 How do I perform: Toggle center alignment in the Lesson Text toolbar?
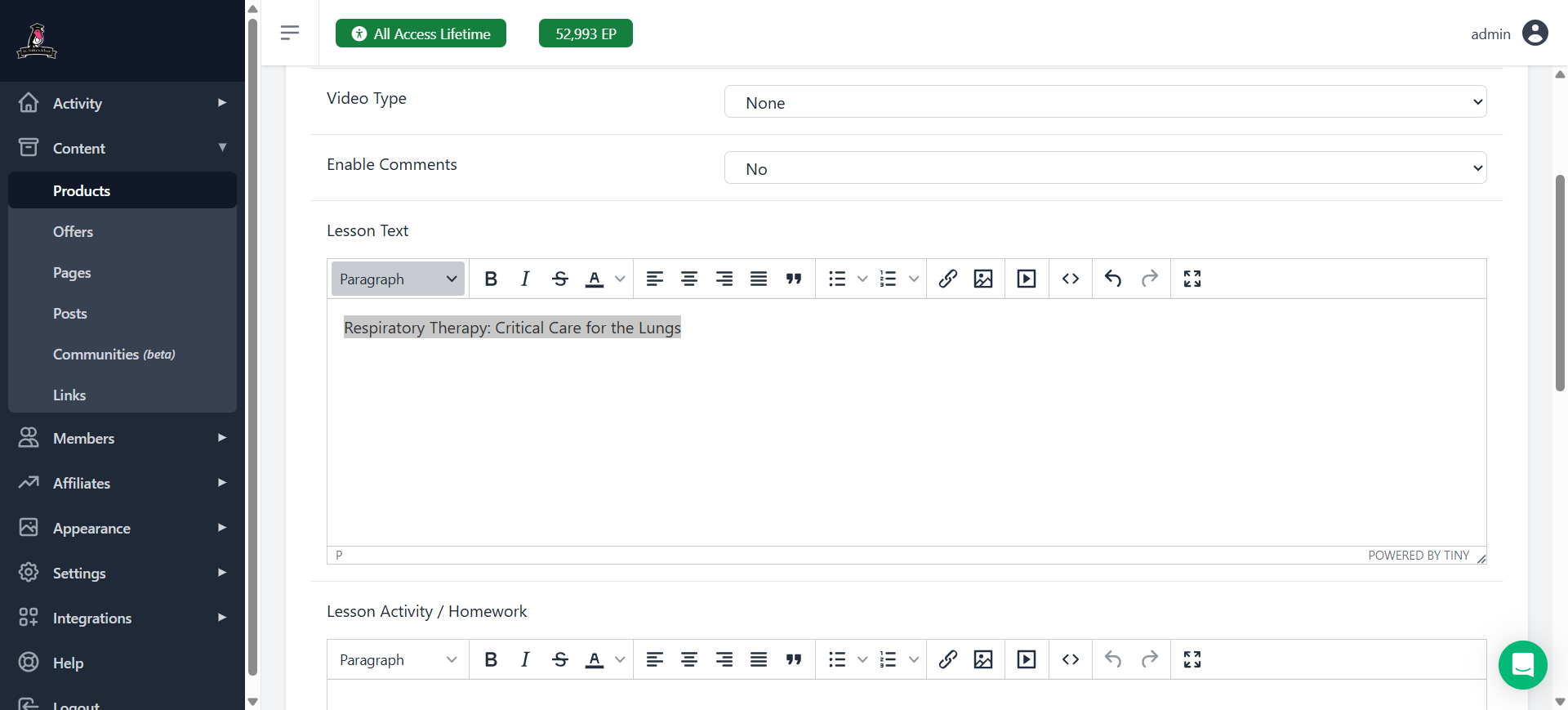point(689,279)
